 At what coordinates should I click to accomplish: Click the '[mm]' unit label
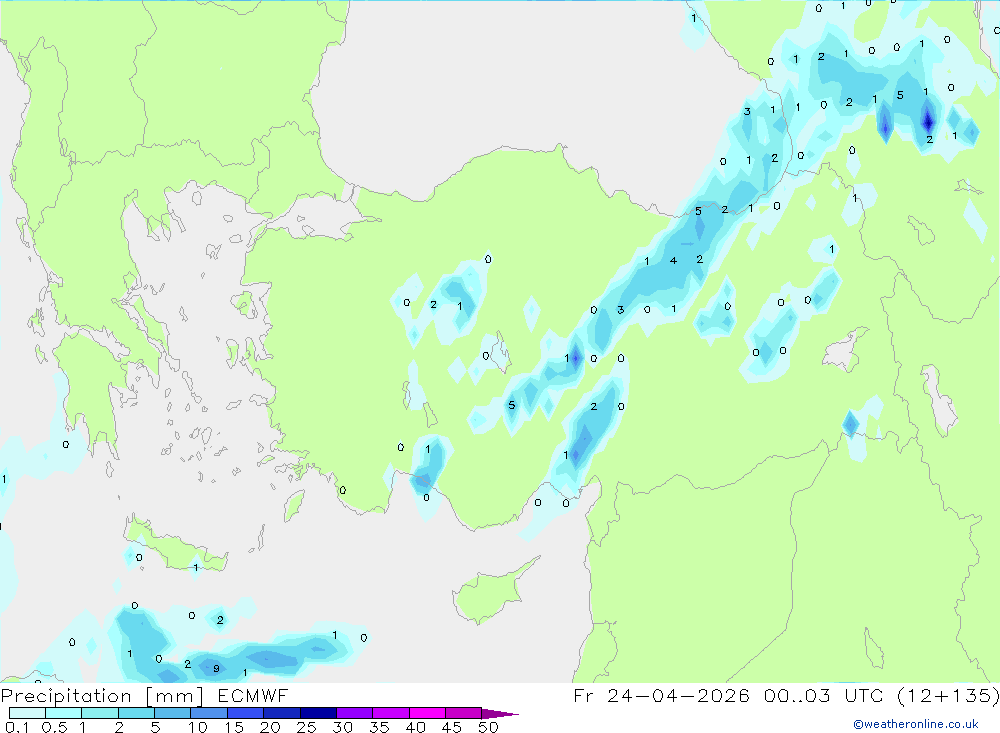click(x=175, y=696)
